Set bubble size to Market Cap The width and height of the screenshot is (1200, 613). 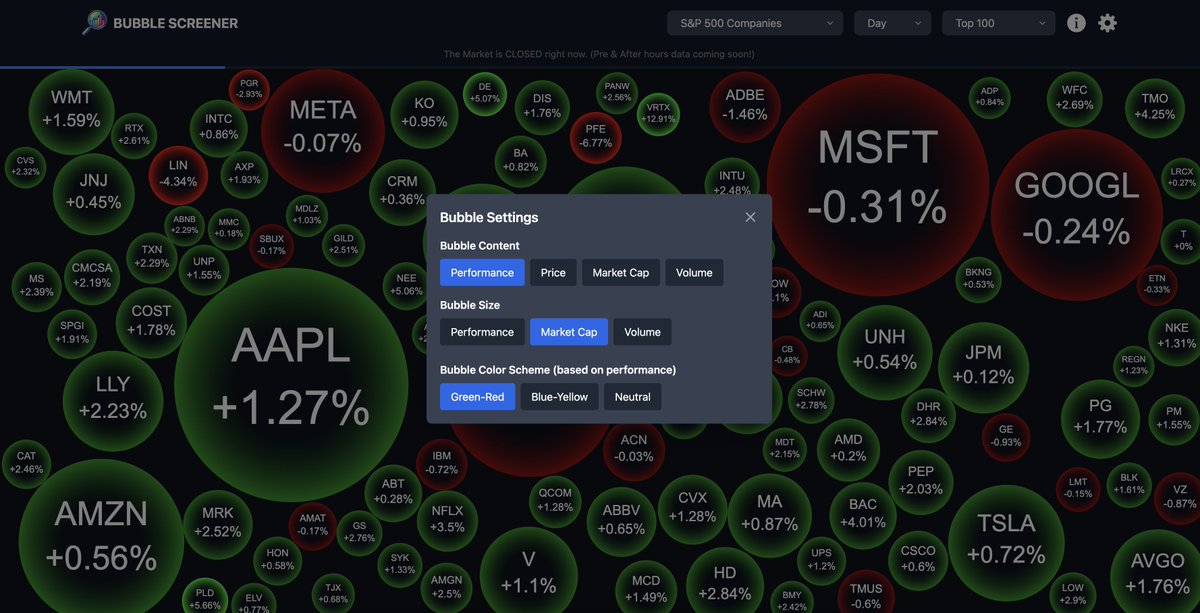(569, 332)
